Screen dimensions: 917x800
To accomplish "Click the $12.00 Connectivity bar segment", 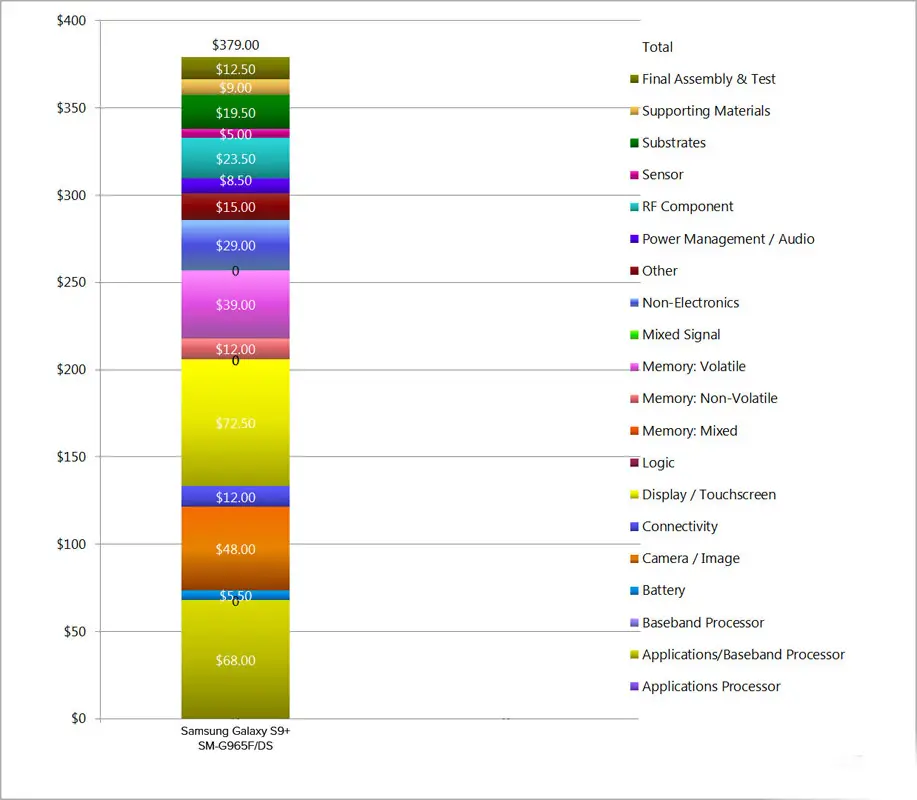I will (x=235, y=496).
